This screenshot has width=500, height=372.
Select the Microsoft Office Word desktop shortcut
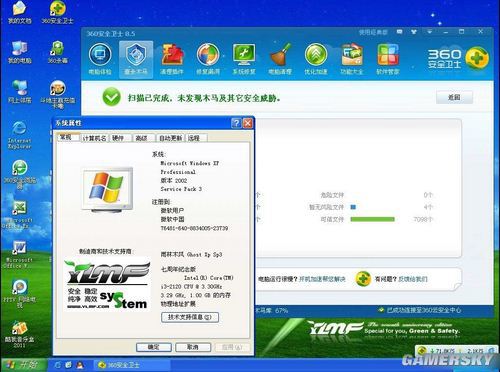pyautogui.click(x=18, y=255)
